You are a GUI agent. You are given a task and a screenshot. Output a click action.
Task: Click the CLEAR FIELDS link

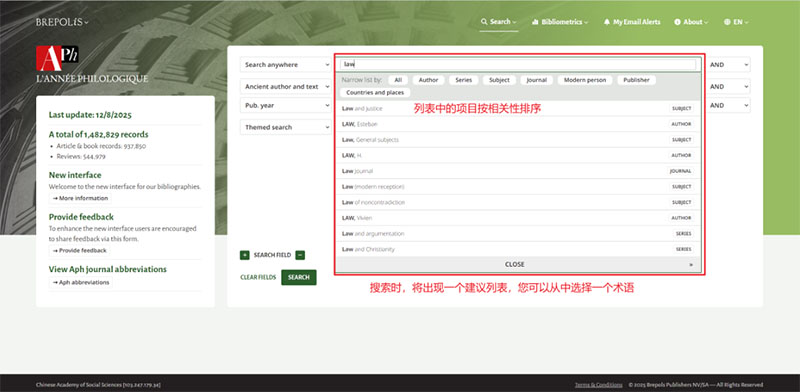tap(258, 277)
